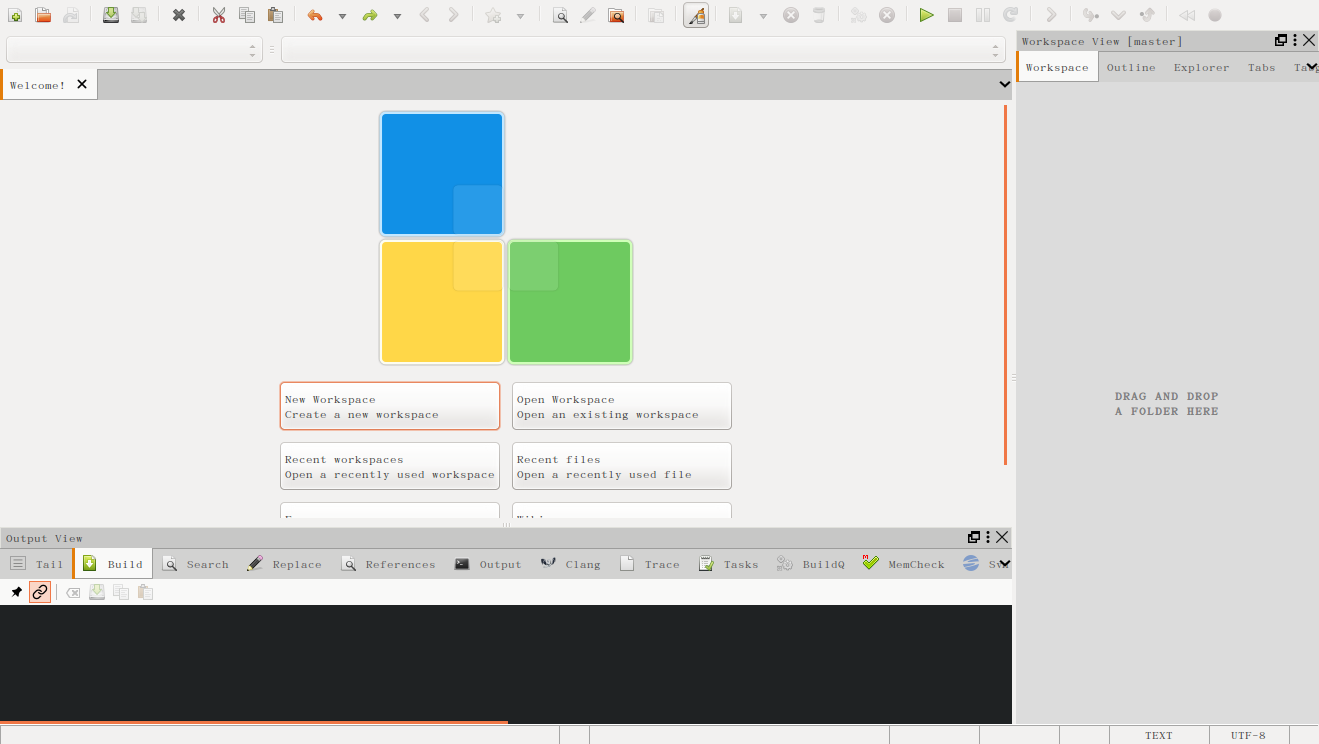Open the Undo history dropdown arrow
Screen dimensions: 1319x744
[342, 16]
